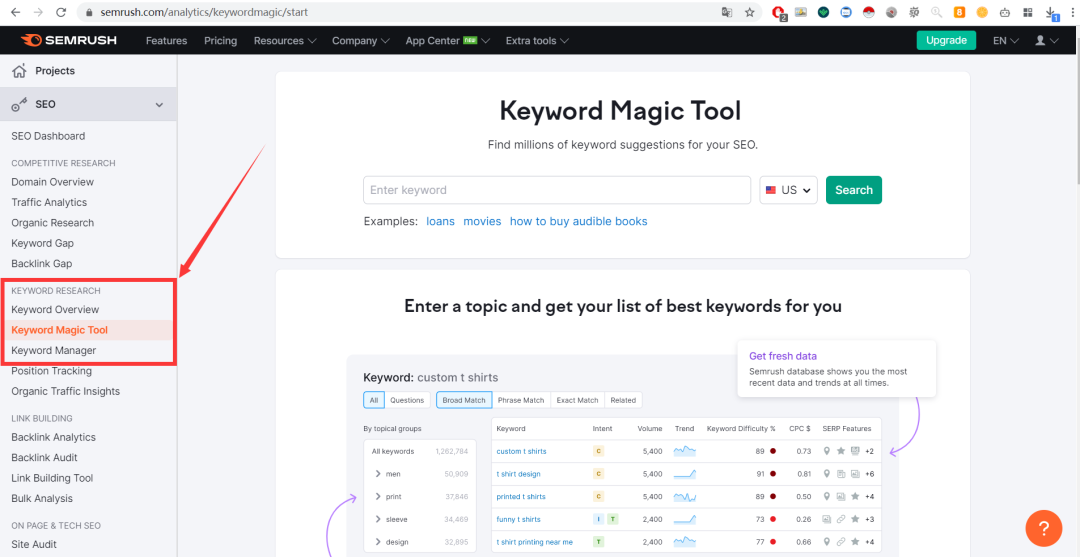Open Keyword Gap
This screenshot has height=557, width=1080.
(x=43, y=243)
